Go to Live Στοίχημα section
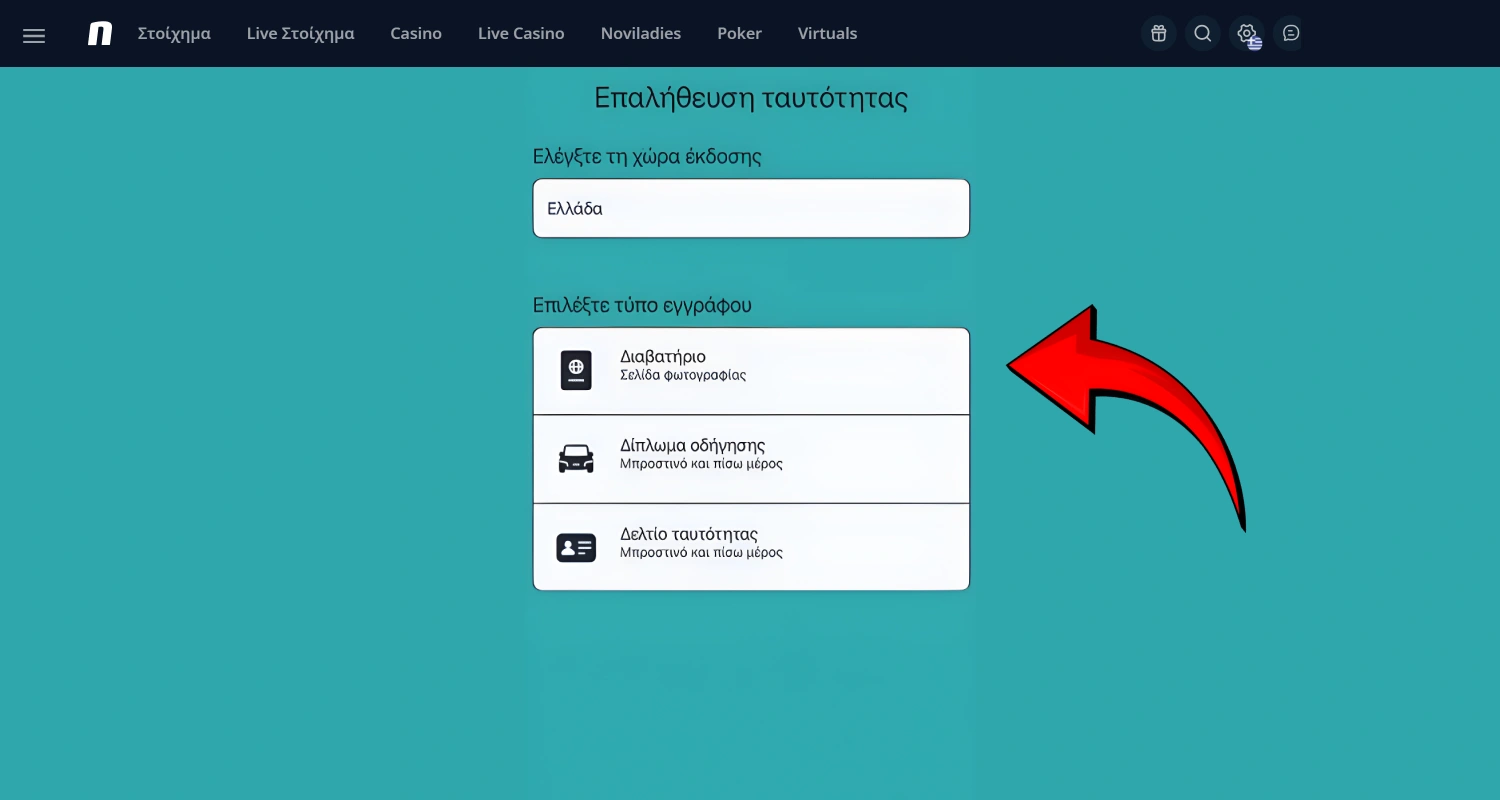This screenshot has height=800, width=1500. [300, 34]
